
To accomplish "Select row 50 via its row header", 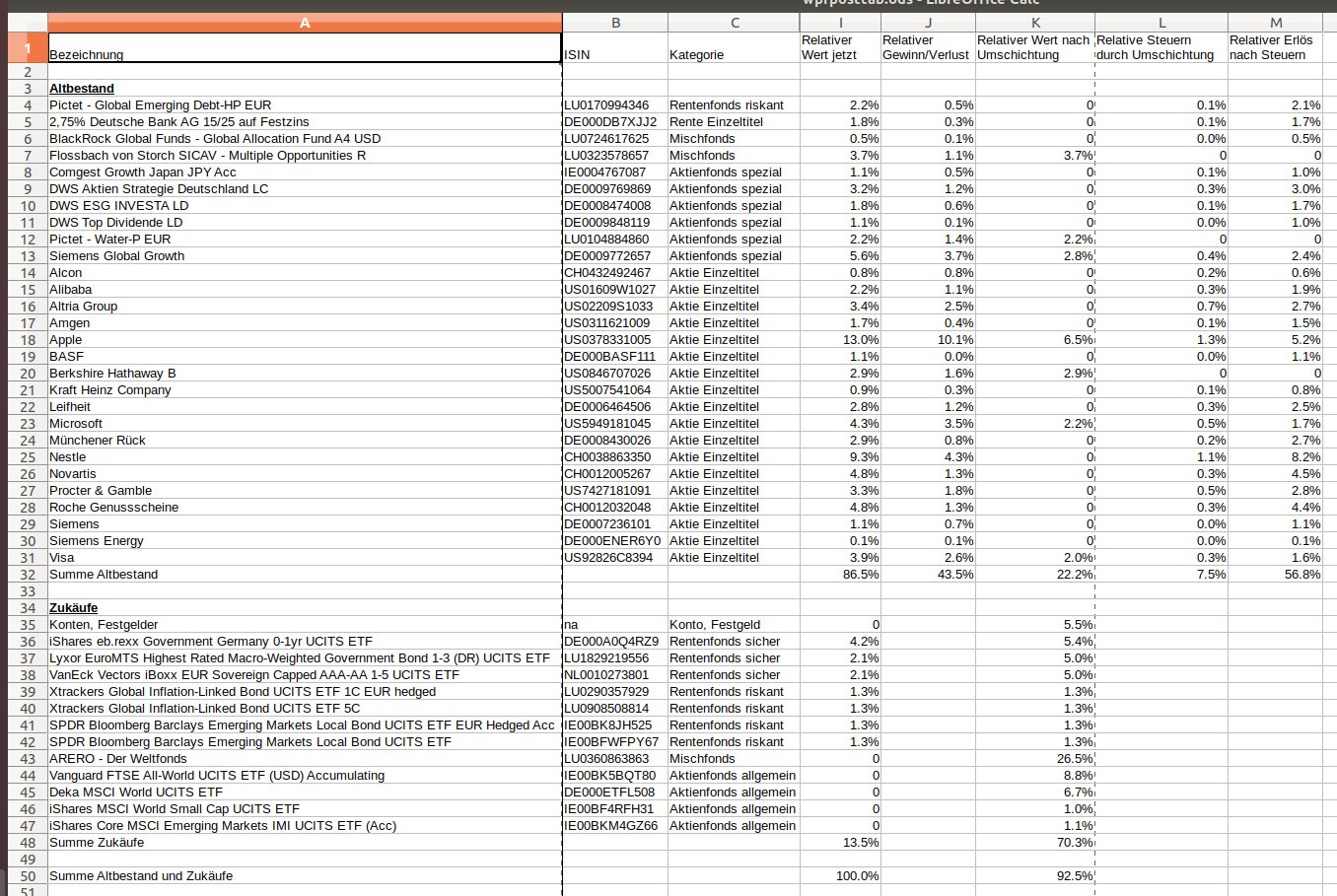I will 28,876.
